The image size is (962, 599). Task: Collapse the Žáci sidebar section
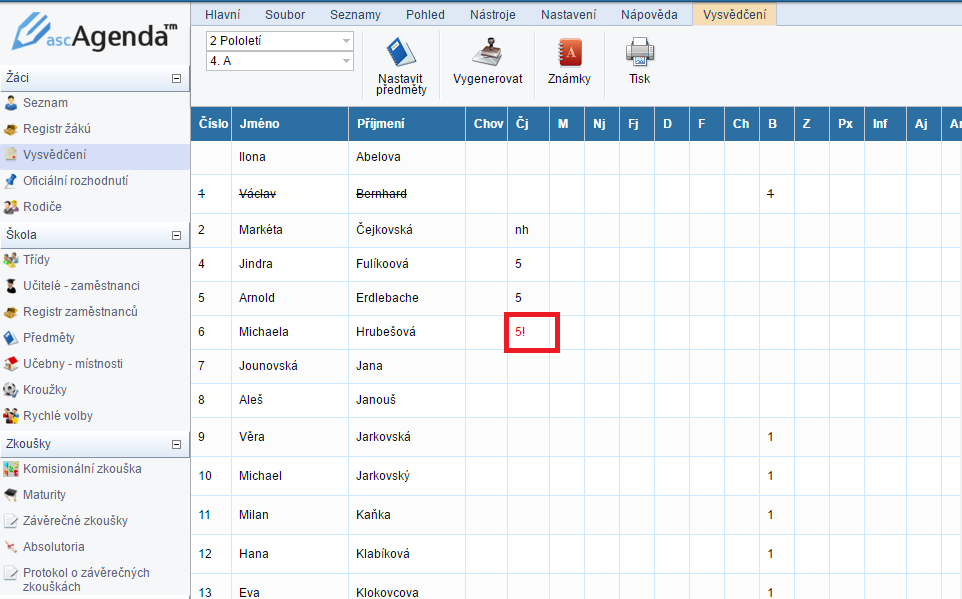pyautogui.click(x=177, y=79)
